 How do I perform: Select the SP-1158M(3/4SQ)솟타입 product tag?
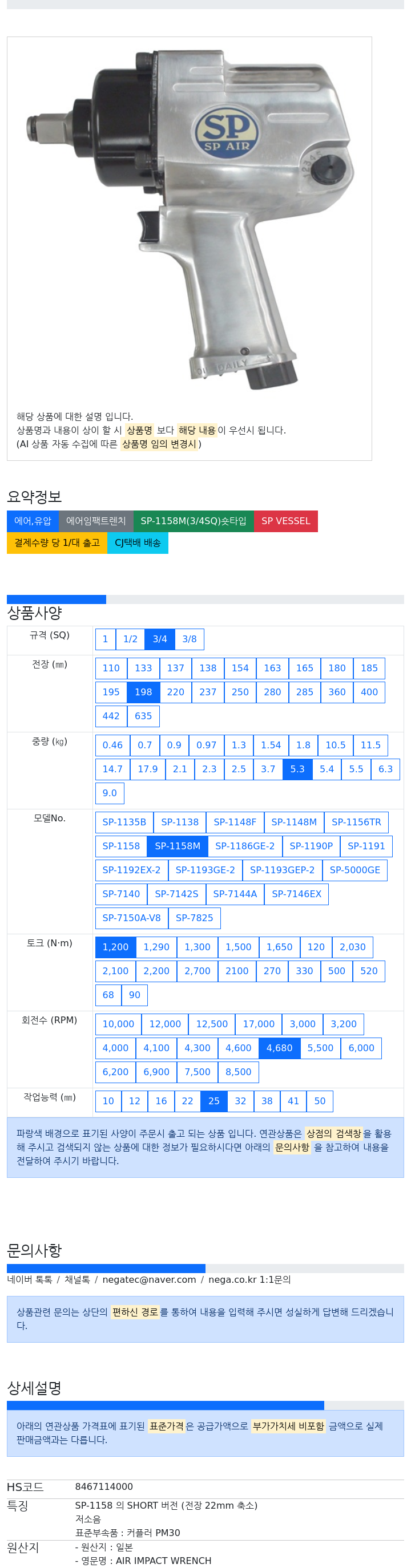coord(194,521)
